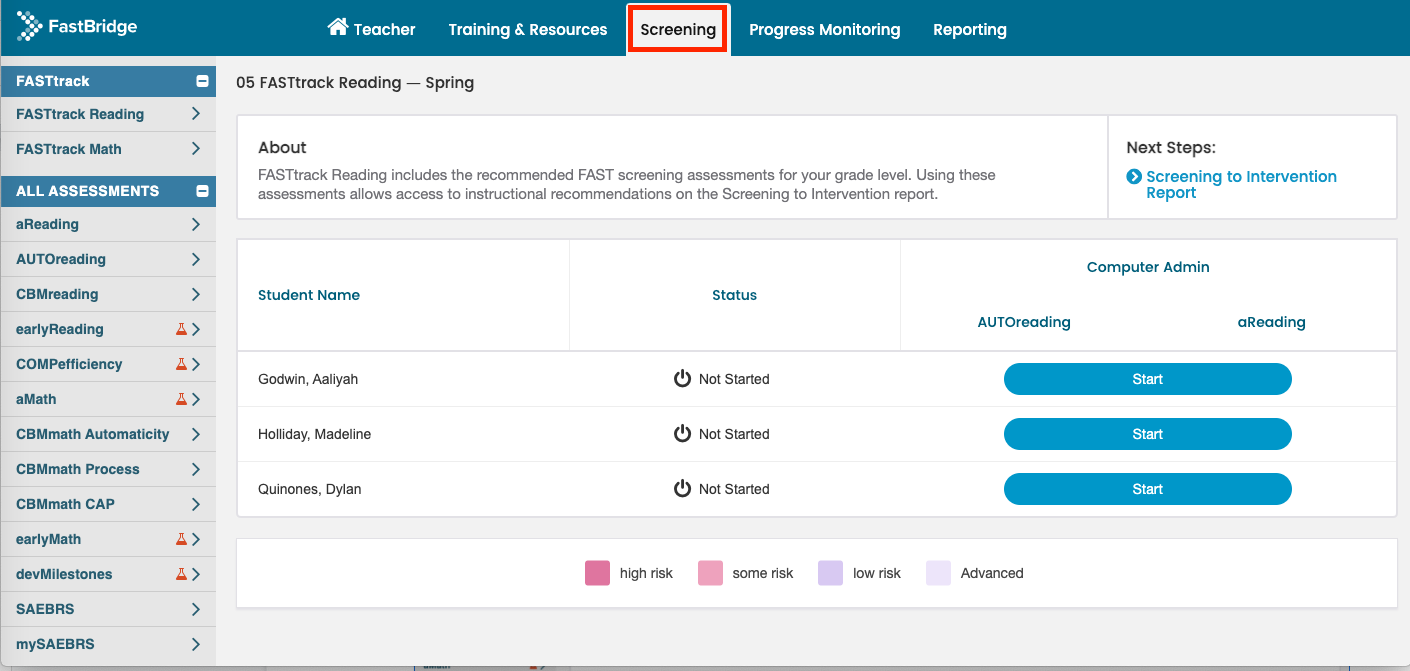Sort by Student Name column header

pyautogui.click(x=309, y=295)
